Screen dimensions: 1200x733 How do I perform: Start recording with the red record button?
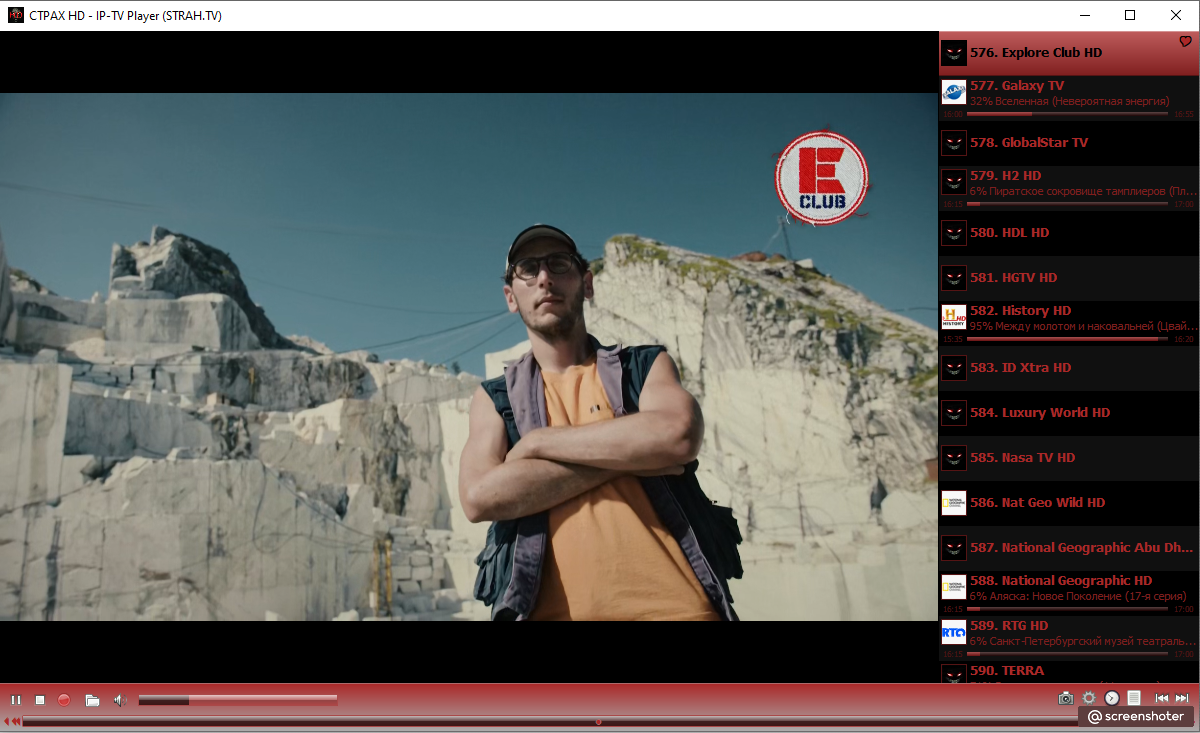coord(64,700)
